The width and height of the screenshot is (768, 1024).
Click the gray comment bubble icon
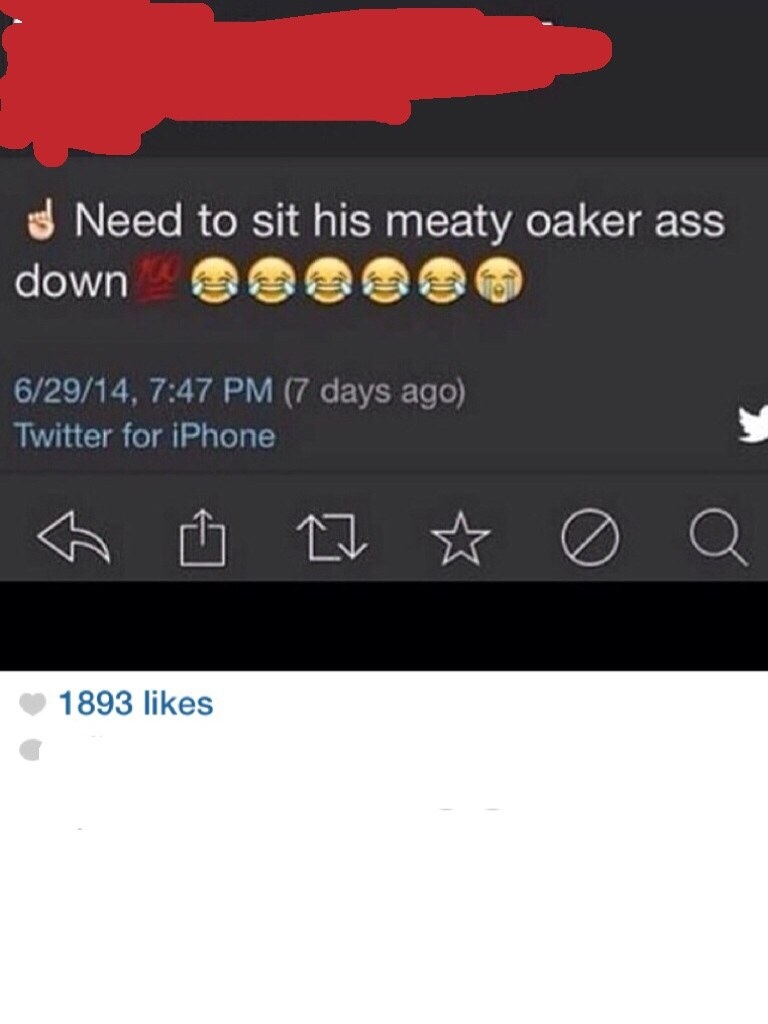tap(29, 749)
